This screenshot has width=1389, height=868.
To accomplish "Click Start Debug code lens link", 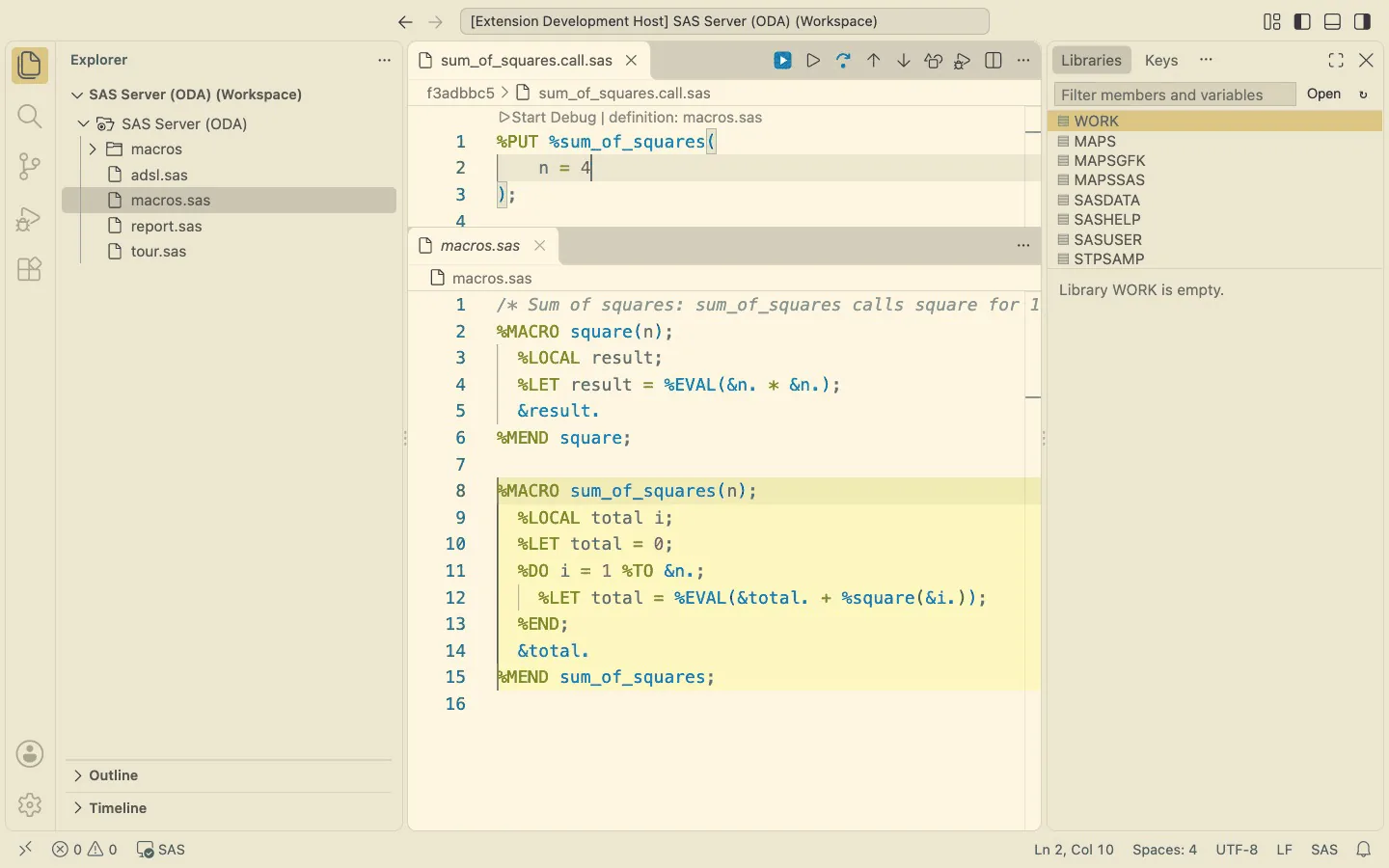I will tap(547, 118).
